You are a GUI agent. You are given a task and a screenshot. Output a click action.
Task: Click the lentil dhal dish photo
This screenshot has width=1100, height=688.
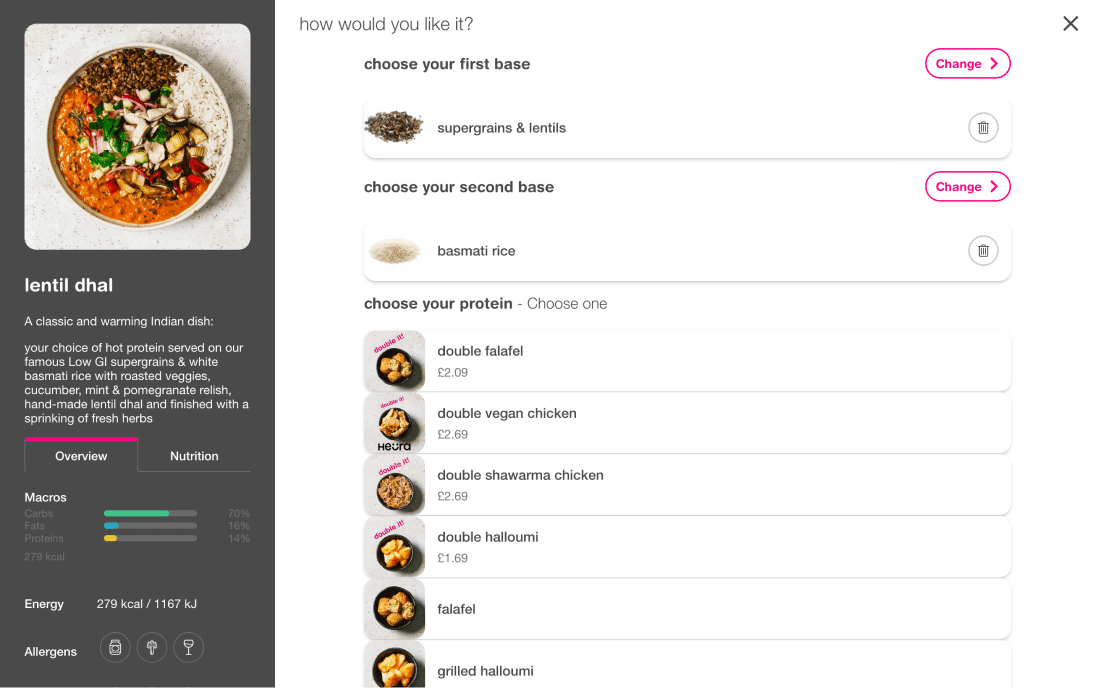coord(137,137)
